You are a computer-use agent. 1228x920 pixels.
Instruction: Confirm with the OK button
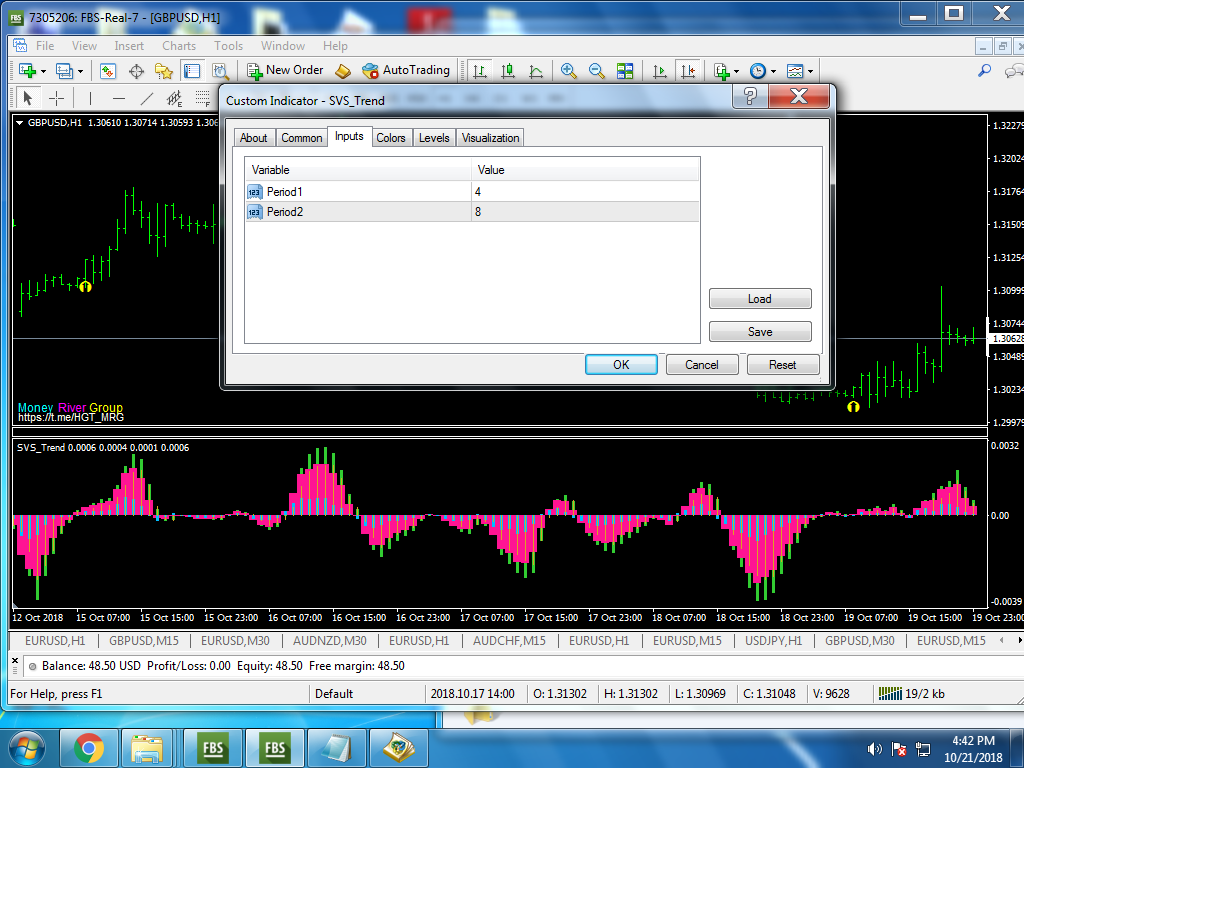621,365
